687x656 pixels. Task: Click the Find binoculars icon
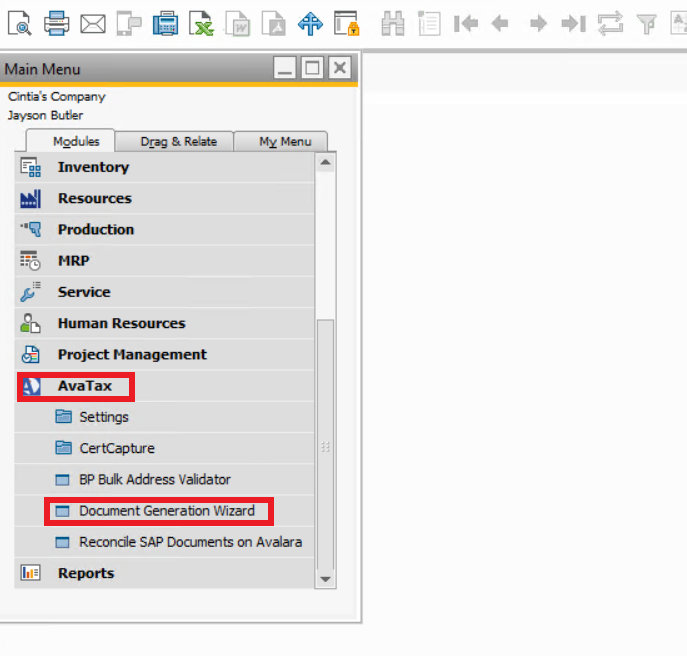pos(393,24)
